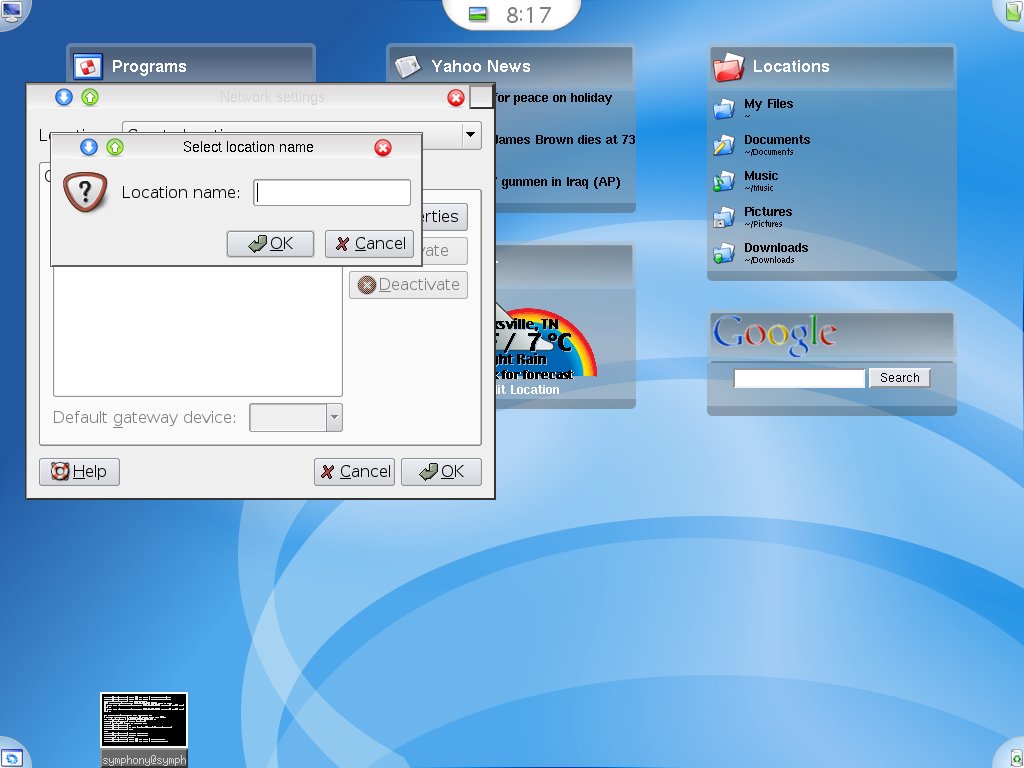Open Help in Network settings
This screenshot has width=1024, height=768.
coord(79,472)
